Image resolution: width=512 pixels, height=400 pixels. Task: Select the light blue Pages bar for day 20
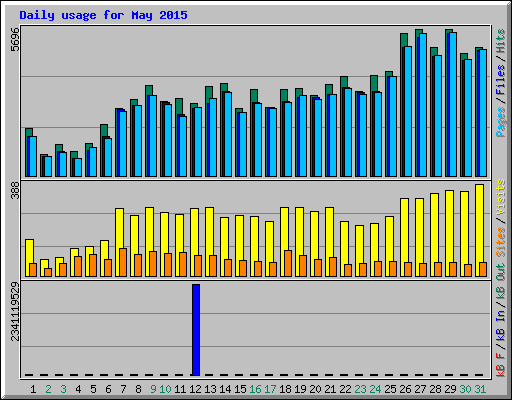318,138
